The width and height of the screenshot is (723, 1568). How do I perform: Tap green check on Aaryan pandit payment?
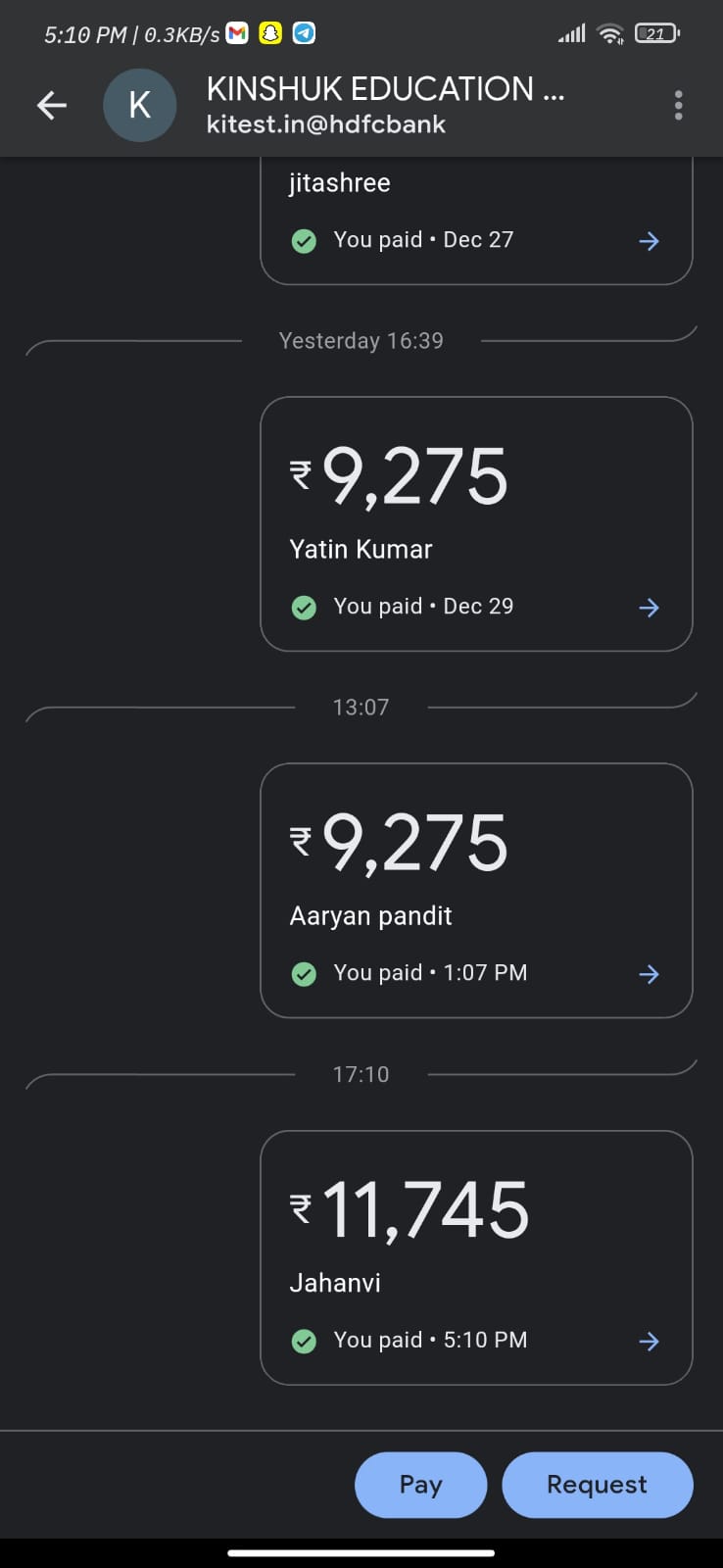pos(305,974)
